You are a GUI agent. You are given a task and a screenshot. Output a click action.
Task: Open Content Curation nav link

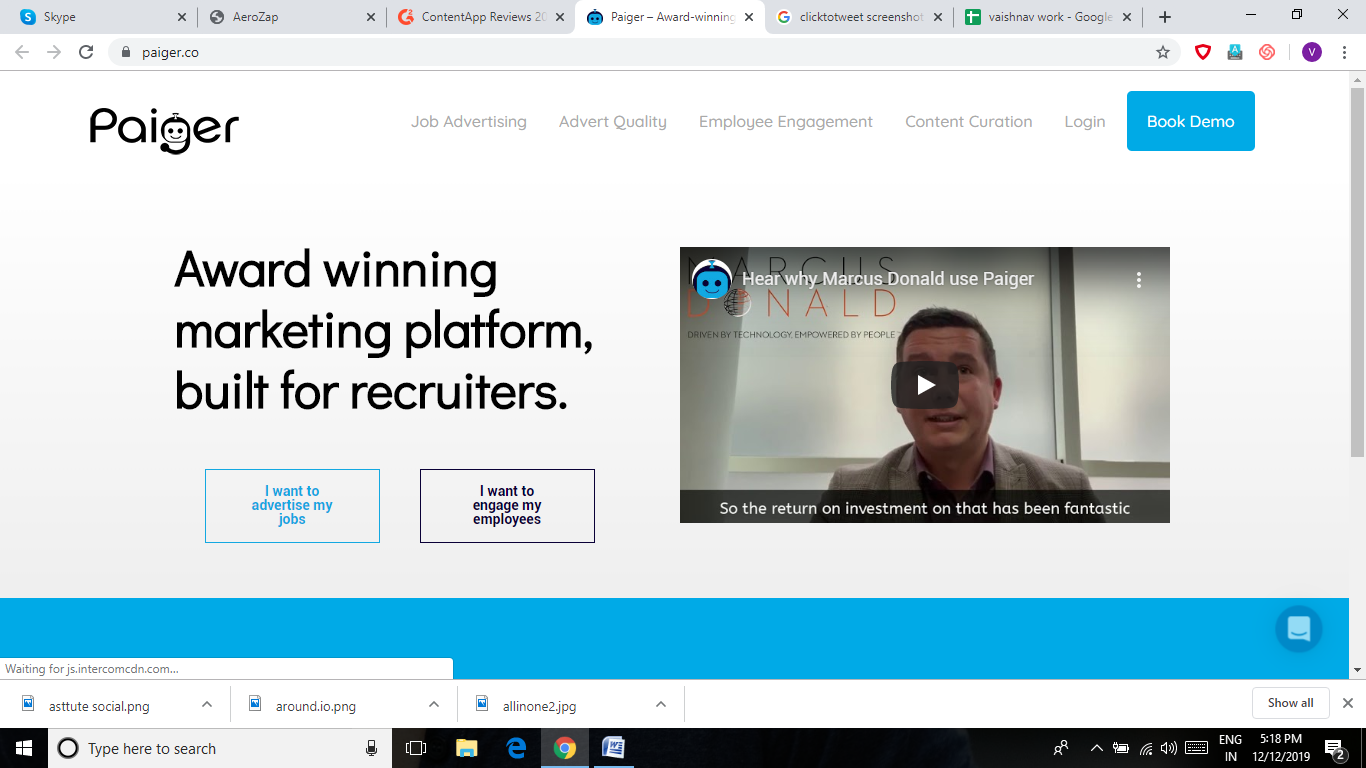tap(969, 122)
